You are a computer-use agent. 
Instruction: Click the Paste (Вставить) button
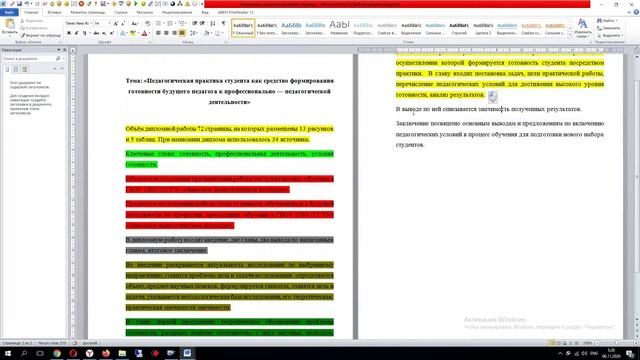click(x=9, y=27)
